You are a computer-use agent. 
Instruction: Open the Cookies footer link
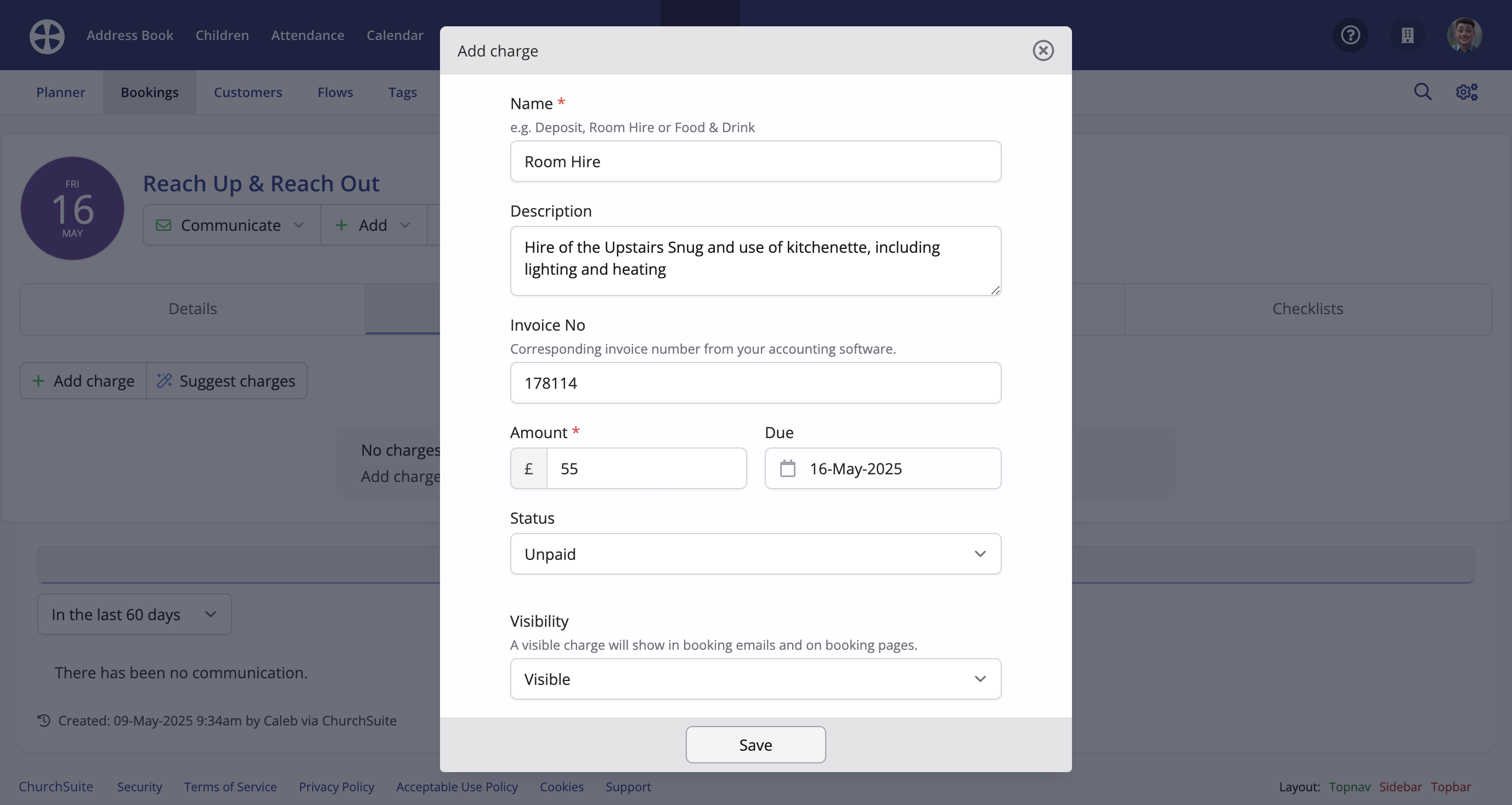click(x=562, y=786)
